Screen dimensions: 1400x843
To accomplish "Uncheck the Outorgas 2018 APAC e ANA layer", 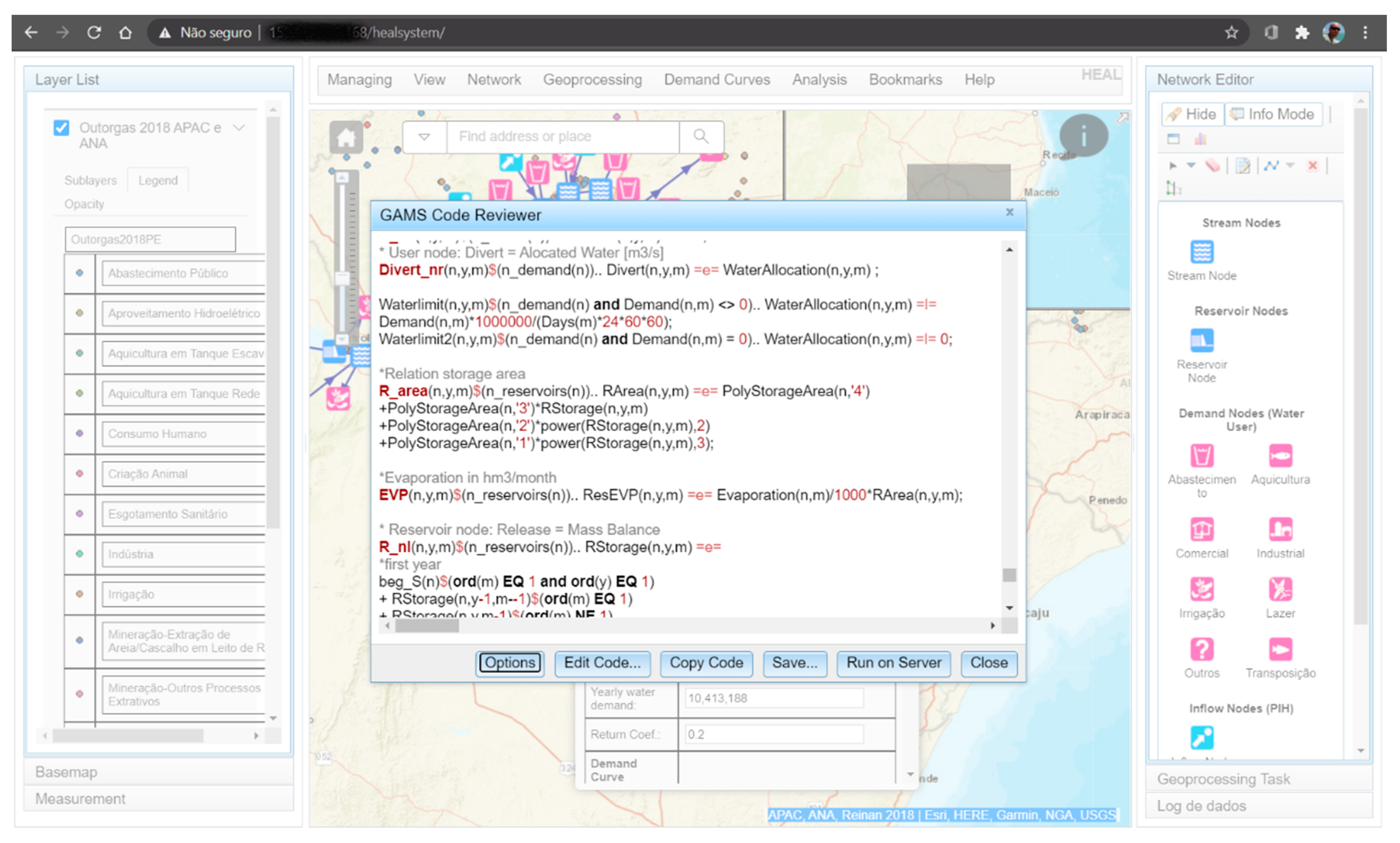I will tap(61, 128).
